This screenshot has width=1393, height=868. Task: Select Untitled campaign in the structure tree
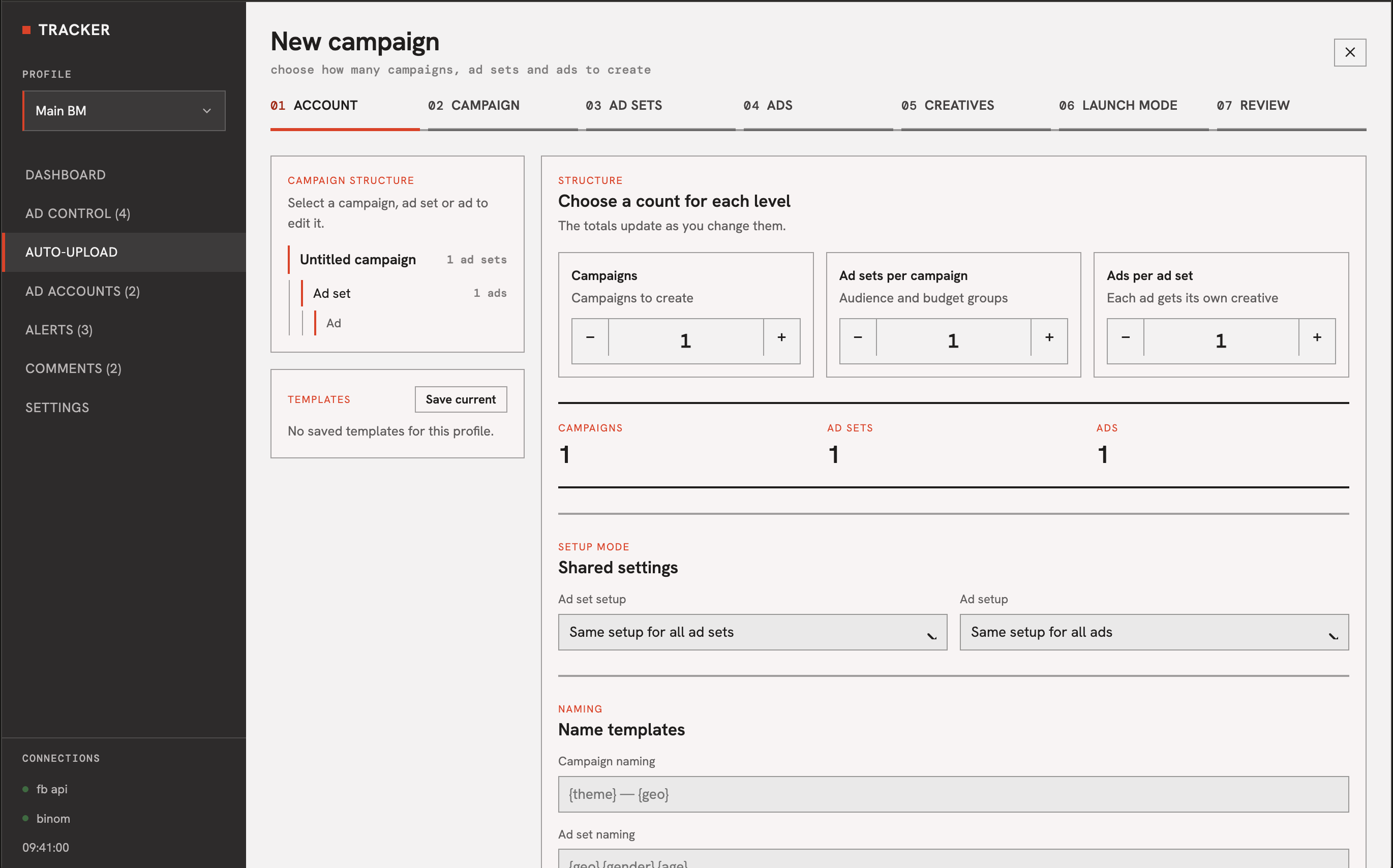398,260
